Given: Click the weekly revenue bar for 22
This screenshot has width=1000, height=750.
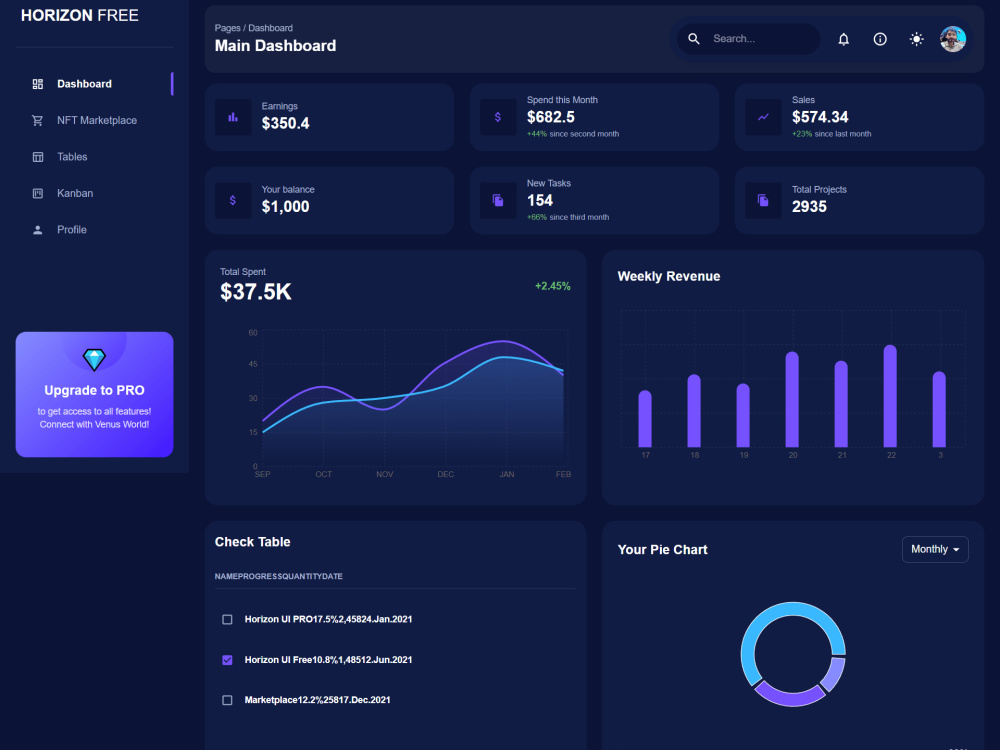Looking at the screenshot, I should tap(890, 396).
